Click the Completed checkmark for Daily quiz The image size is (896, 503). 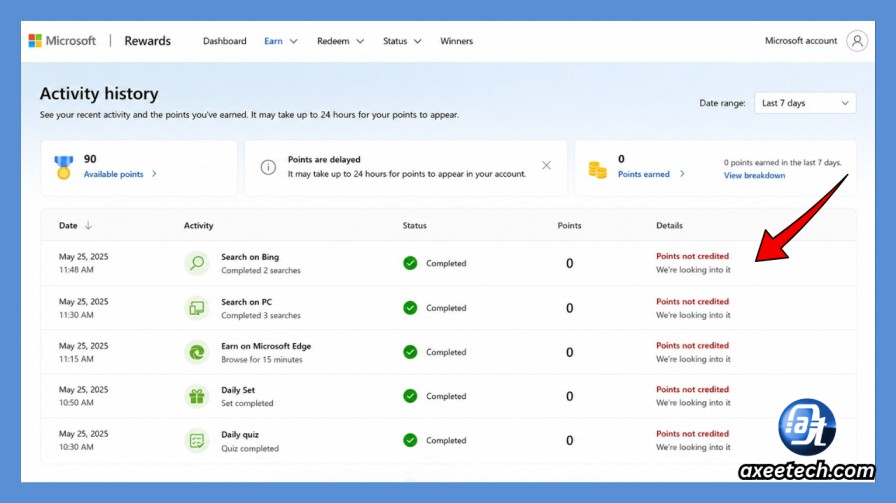coord(410,440)
